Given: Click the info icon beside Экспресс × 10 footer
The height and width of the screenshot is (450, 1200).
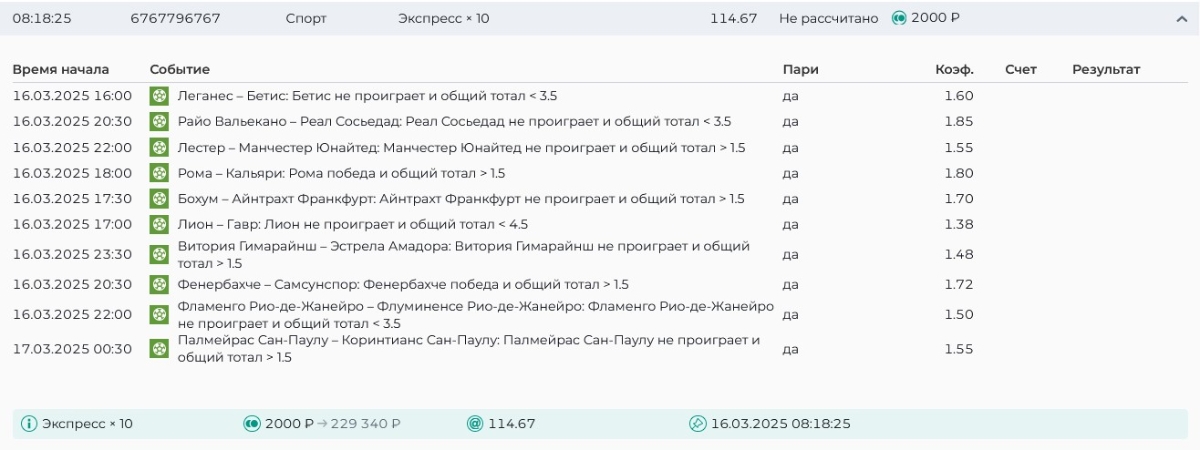Looking at the screenshot, I should pyautogui.click(x=28, y=424).
